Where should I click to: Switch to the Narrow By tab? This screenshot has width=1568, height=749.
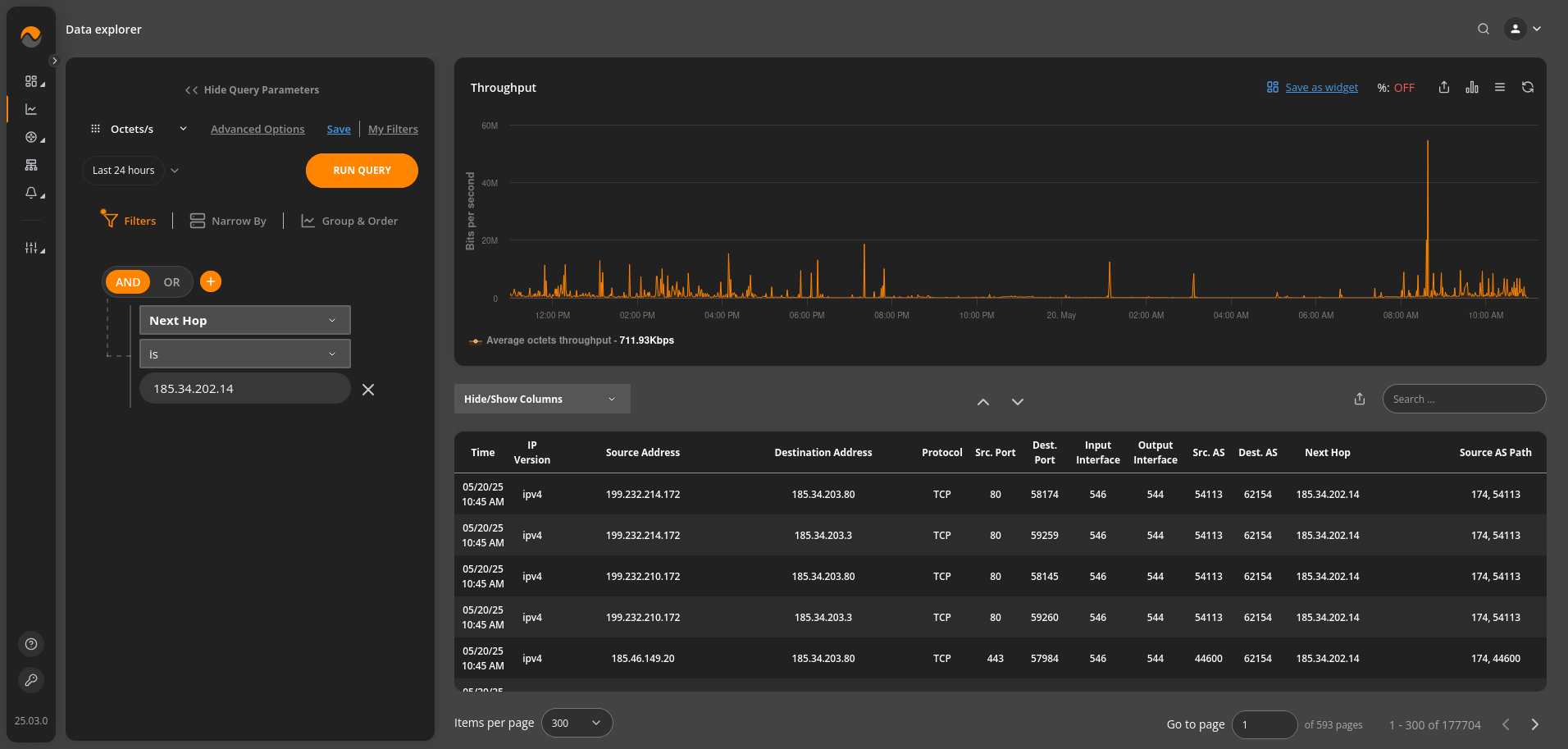(228, 221)
